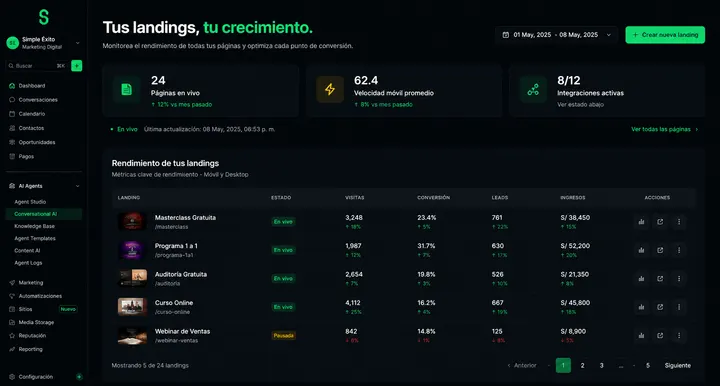
Task: Open Conversaciones in the sidebar
Action: click(x=38, y=100)
